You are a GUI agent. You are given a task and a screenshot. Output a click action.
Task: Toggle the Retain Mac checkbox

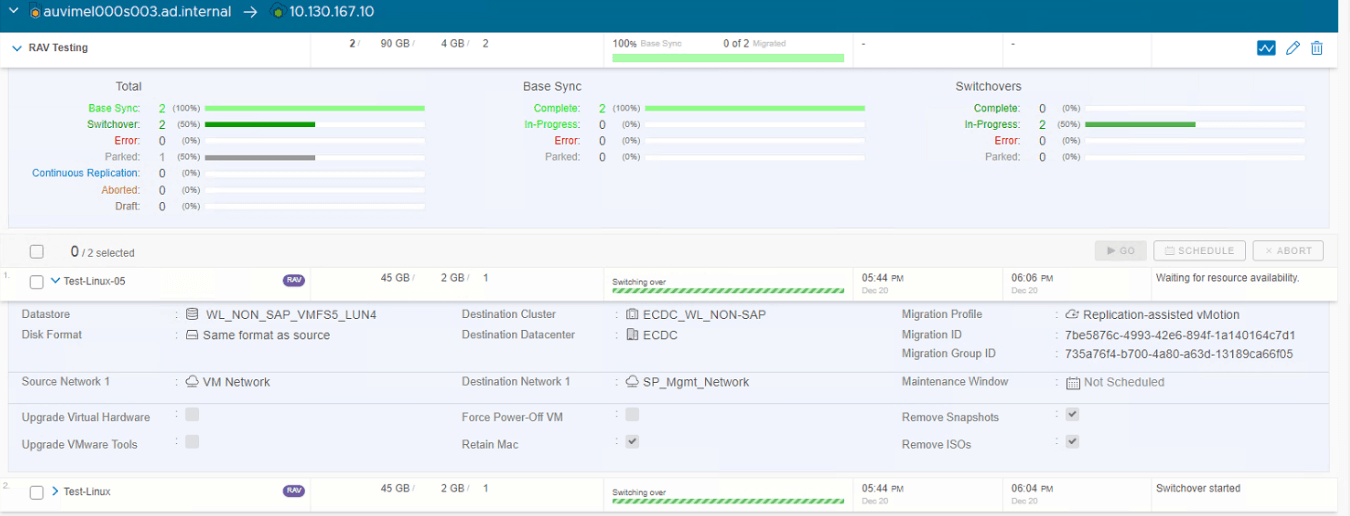632,441
